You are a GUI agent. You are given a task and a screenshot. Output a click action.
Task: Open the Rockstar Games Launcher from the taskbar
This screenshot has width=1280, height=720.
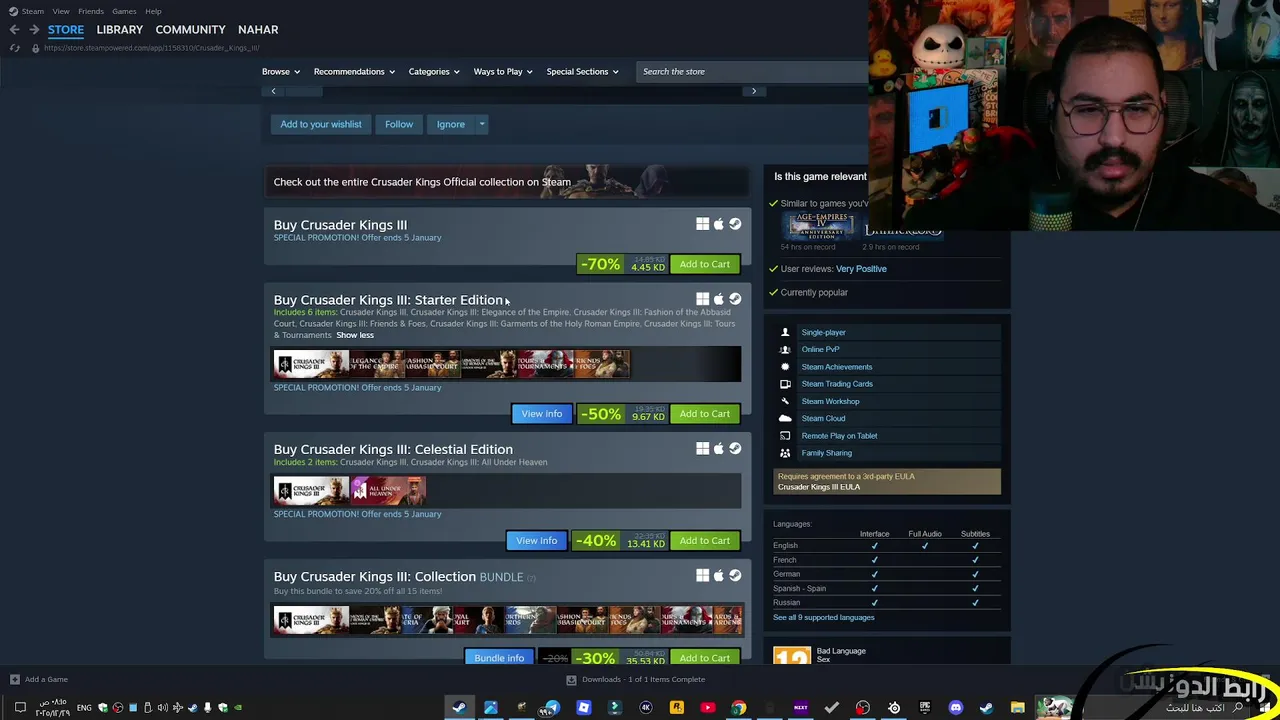[677, 708]
